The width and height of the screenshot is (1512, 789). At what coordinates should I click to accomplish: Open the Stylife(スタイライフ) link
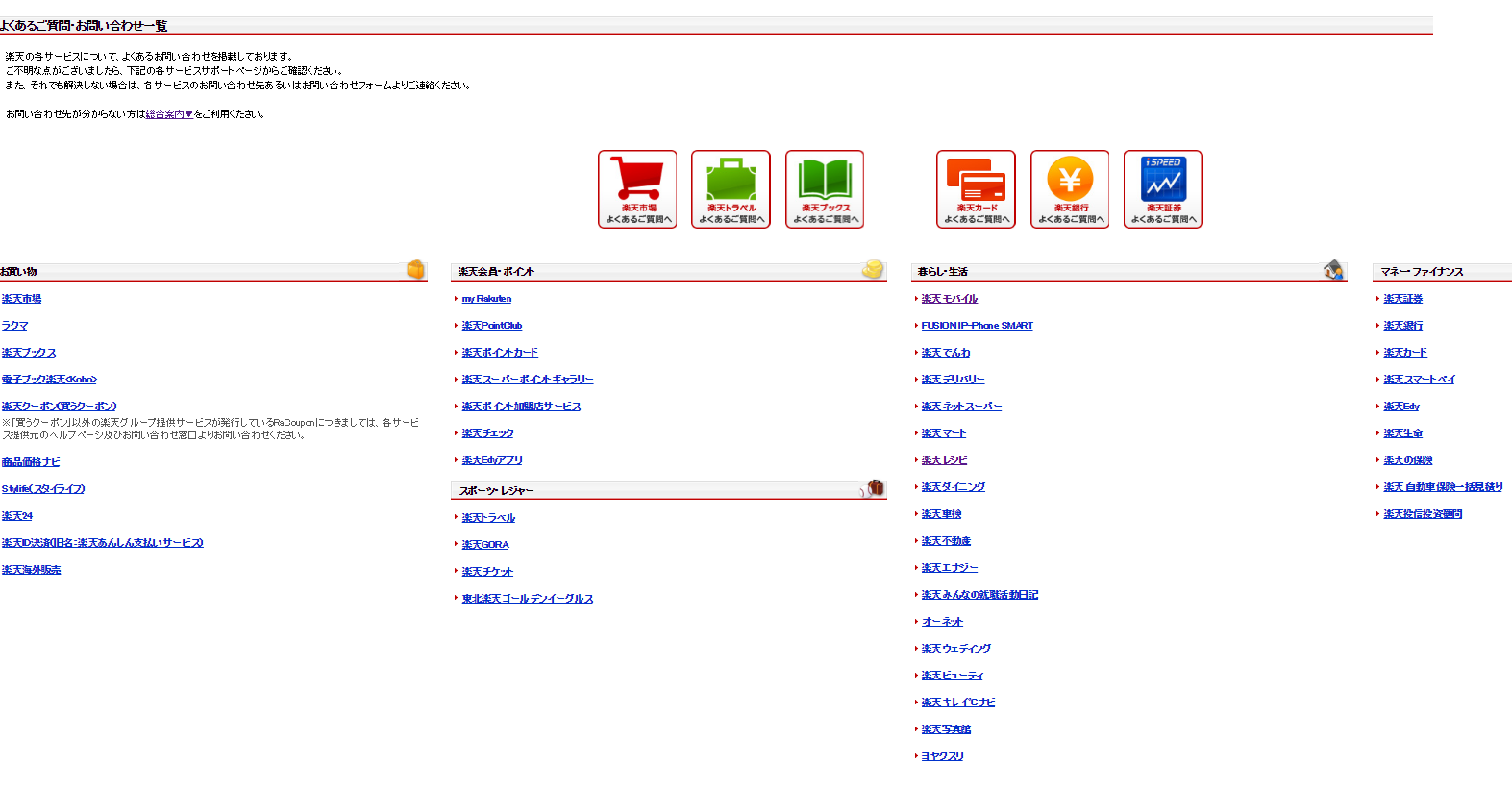click(43, 489)
